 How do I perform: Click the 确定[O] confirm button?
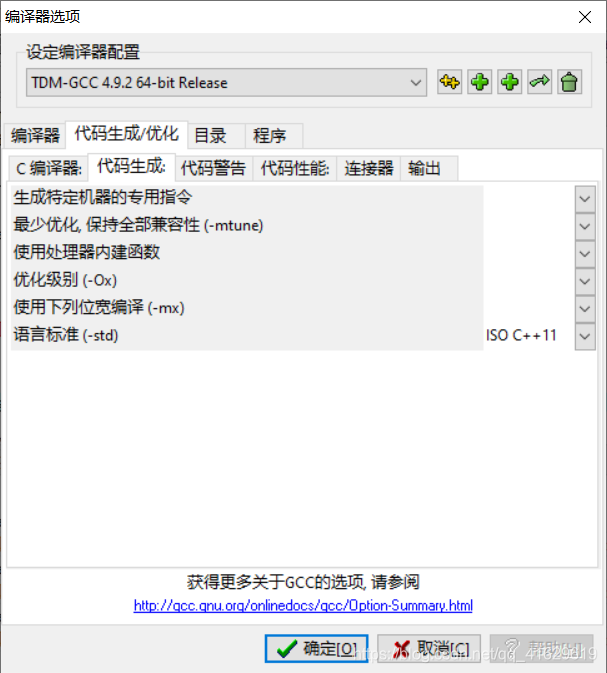[316, 649]
